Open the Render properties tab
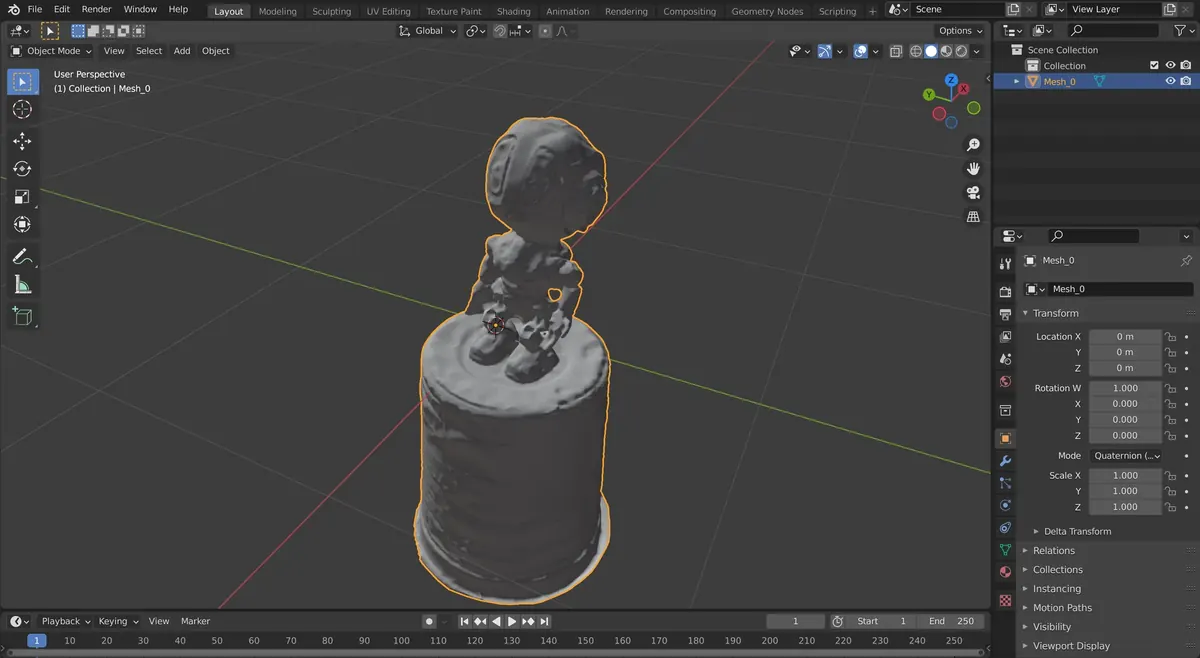Viewport: 1200px width, 658px height. (x=1005, y=292)
